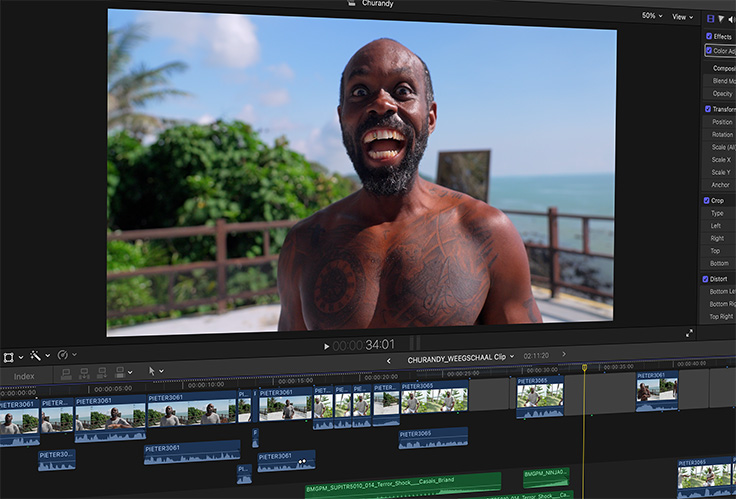This screenshot has width=736, height=499.
Task: Select the PIETER3065 clip just before the playhead
Action: pyautogui.click(x=540, y=397)
